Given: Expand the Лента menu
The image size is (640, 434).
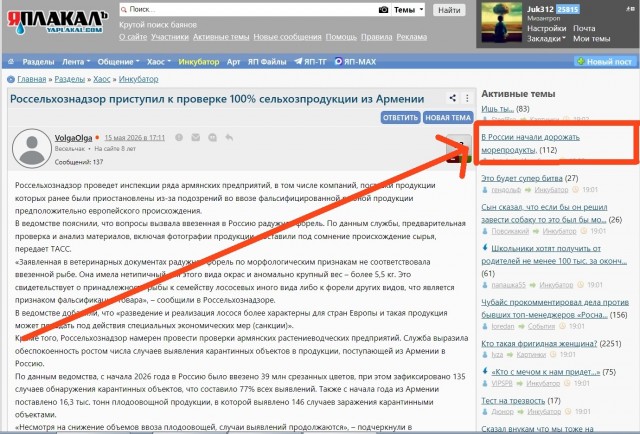Looking at the screenshot, I should [76, 62].
